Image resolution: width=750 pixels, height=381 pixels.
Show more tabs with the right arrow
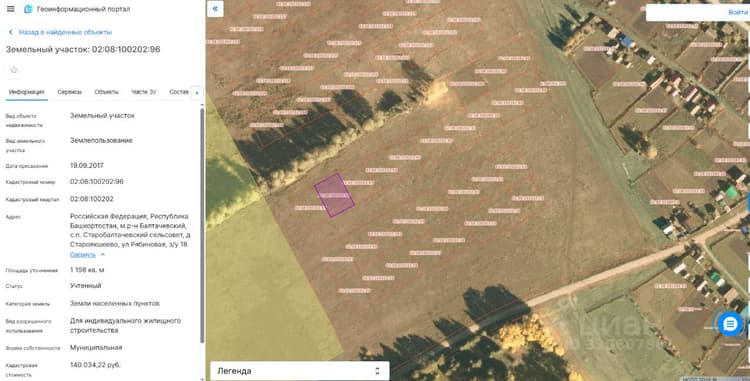tap(197, 93)
